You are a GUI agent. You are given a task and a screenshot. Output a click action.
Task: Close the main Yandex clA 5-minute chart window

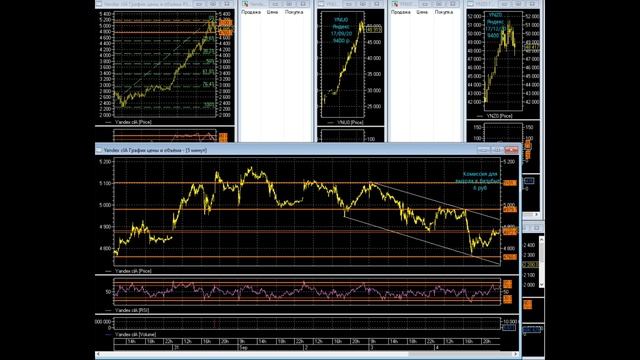(511, 150)
